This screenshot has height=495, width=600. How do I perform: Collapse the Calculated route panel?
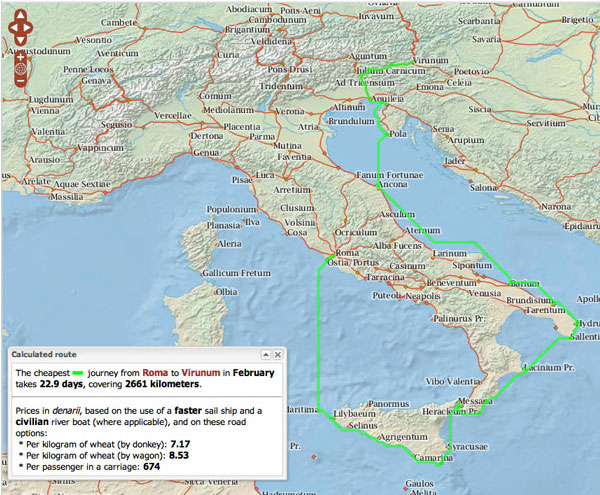tap(266, 355)
